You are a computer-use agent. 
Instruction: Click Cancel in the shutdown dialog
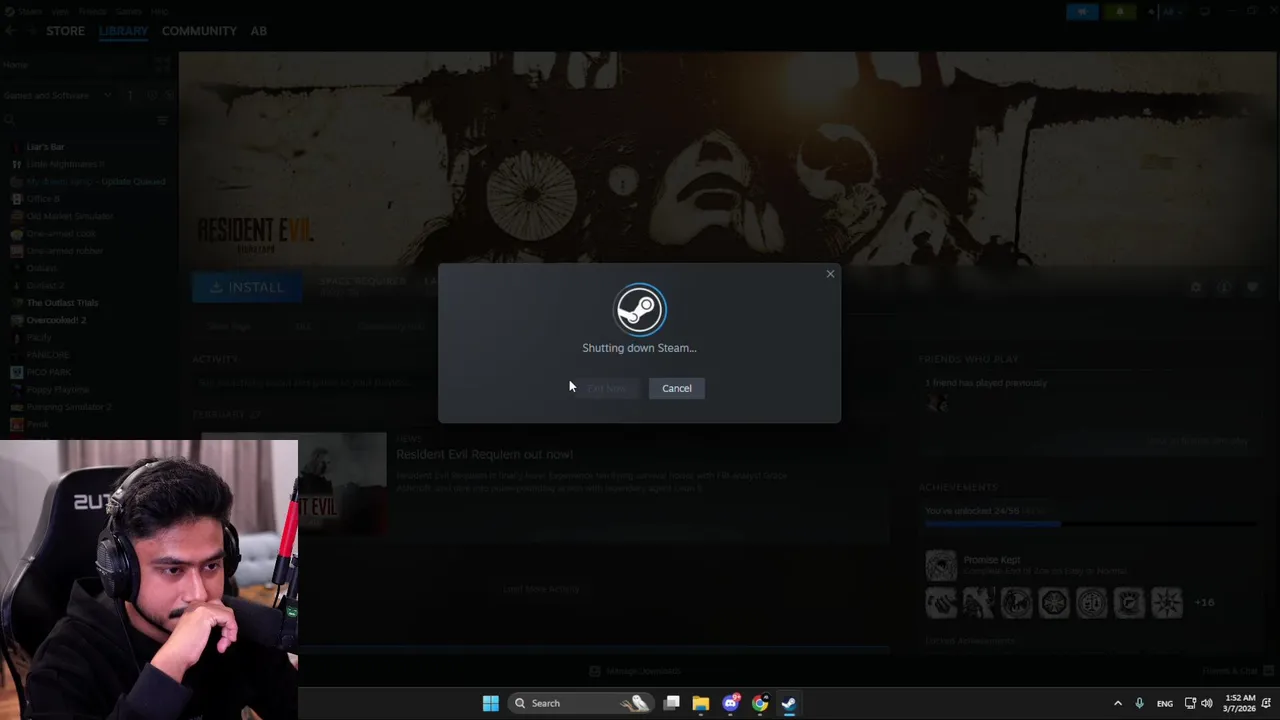(676, 388)
